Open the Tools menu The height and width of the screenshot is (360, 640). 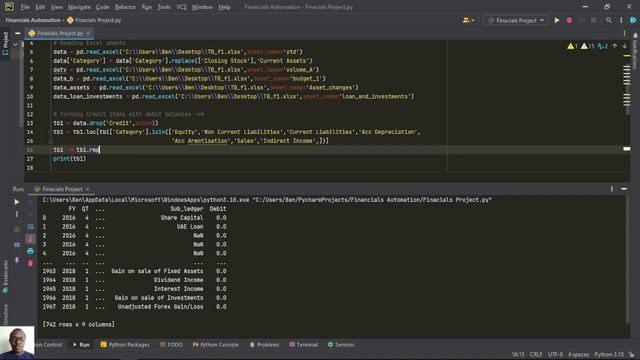[x=164, y=7]
